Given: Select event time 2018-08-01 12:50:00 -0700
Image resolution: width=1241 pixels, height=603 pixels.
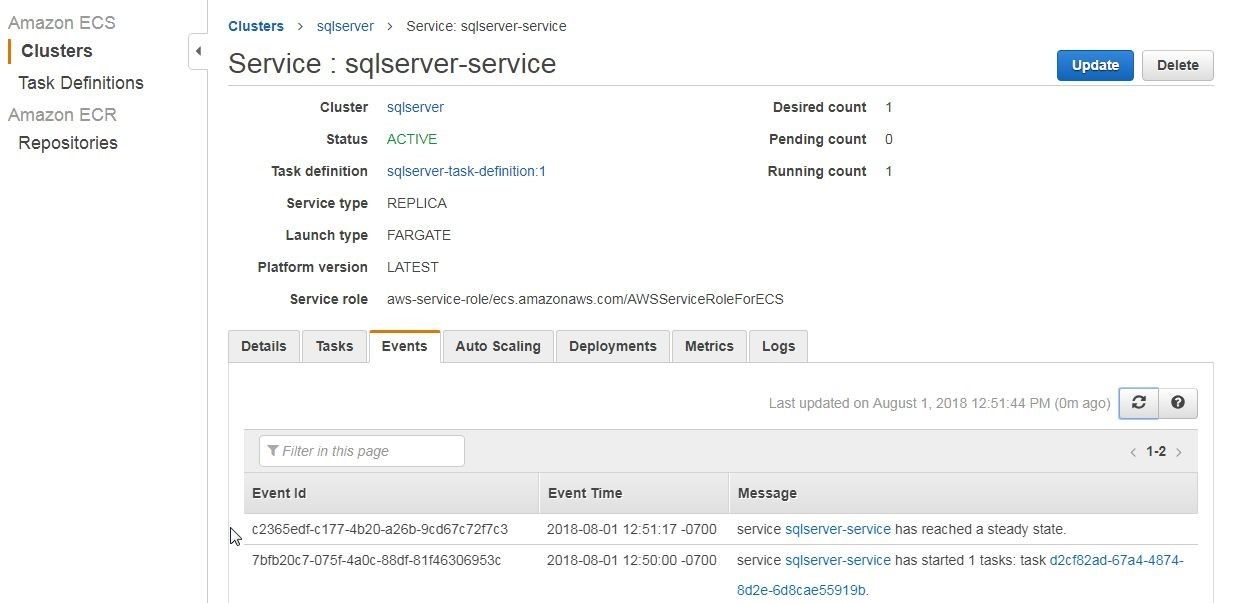Looking at the screenshot, I should [632, 560].
